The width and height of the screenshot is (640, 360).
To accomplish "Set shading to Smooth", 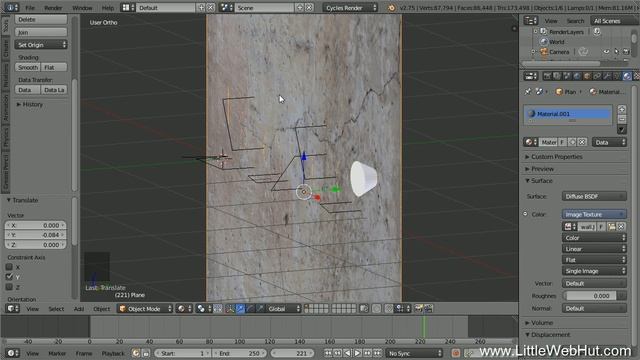I will (x=28, y=67).
